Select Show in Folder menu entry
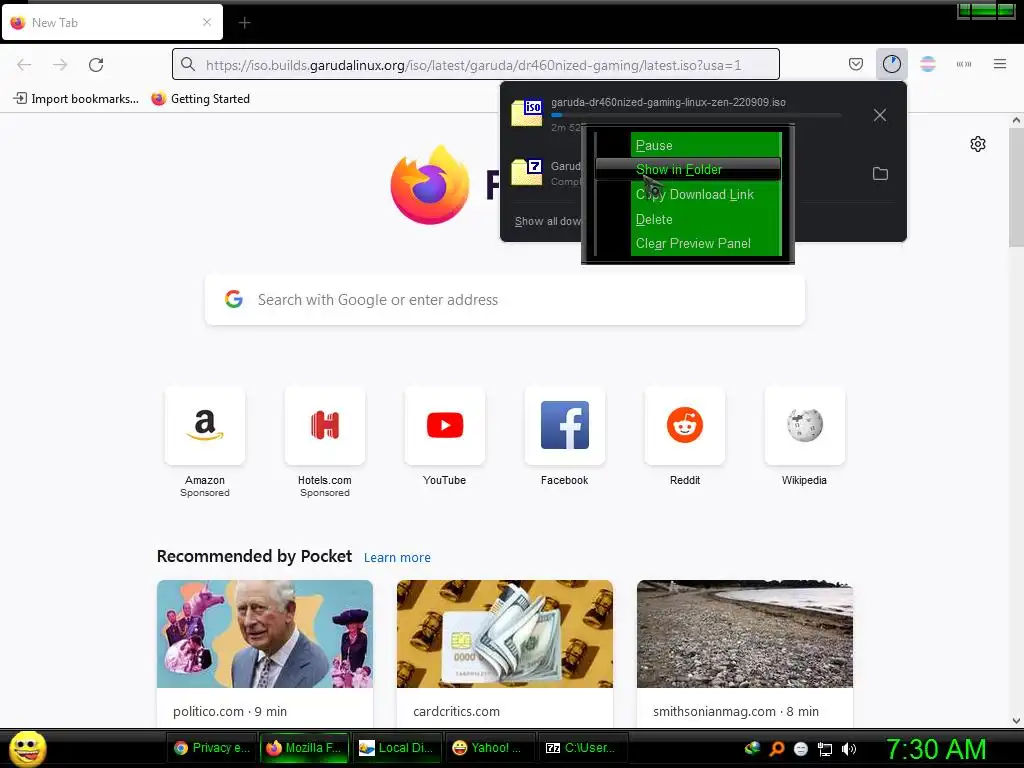 [x=688, y=169]
